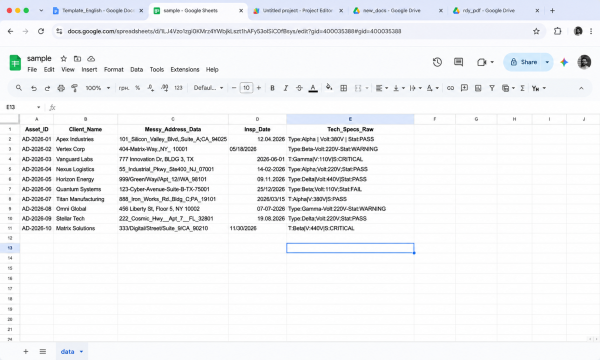Screen dimensions: 600x360
Task: Open the Data menu
Action: tap(137, 70)
